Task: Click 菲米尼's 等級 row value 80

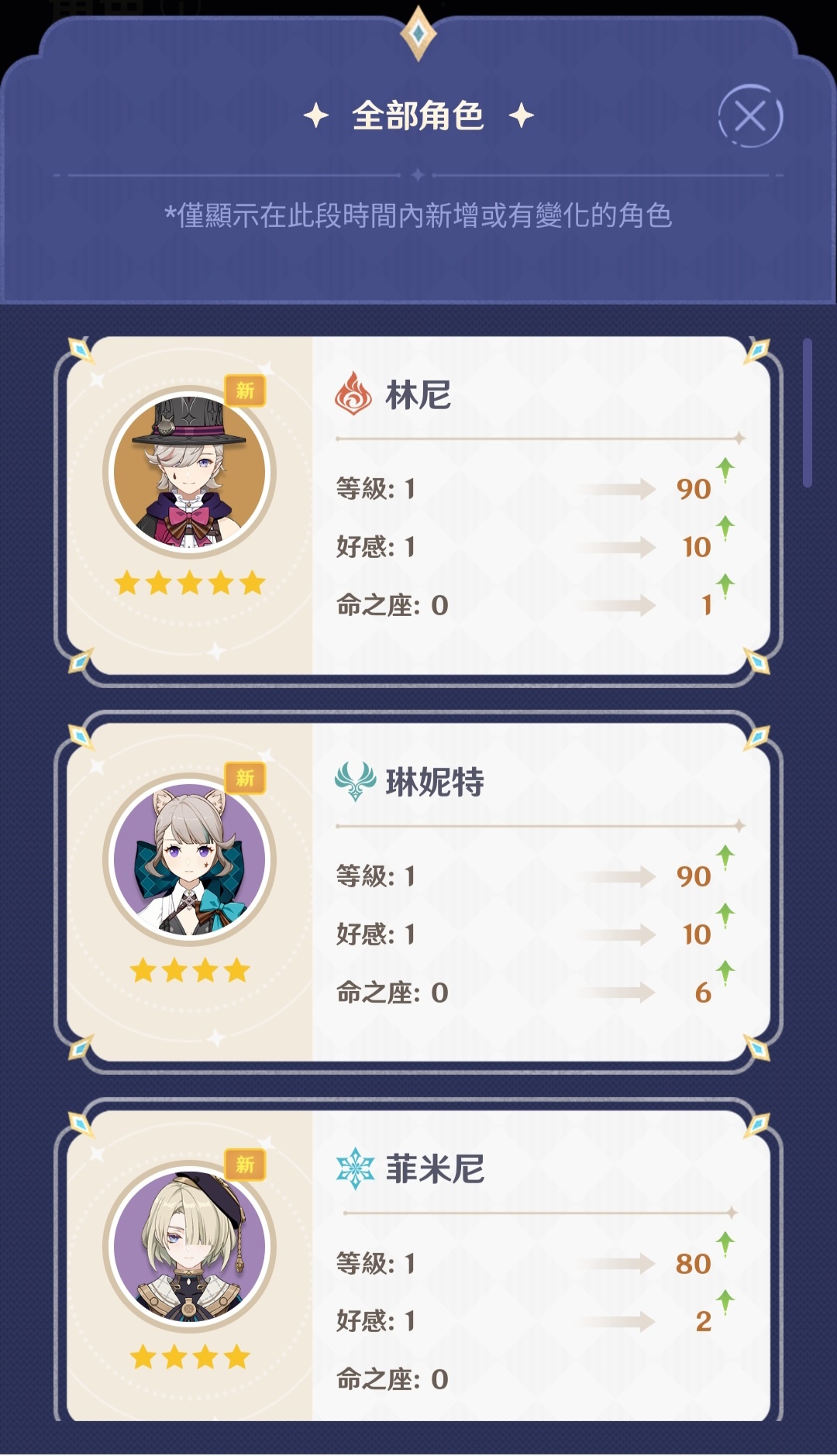Action: 694,1265
